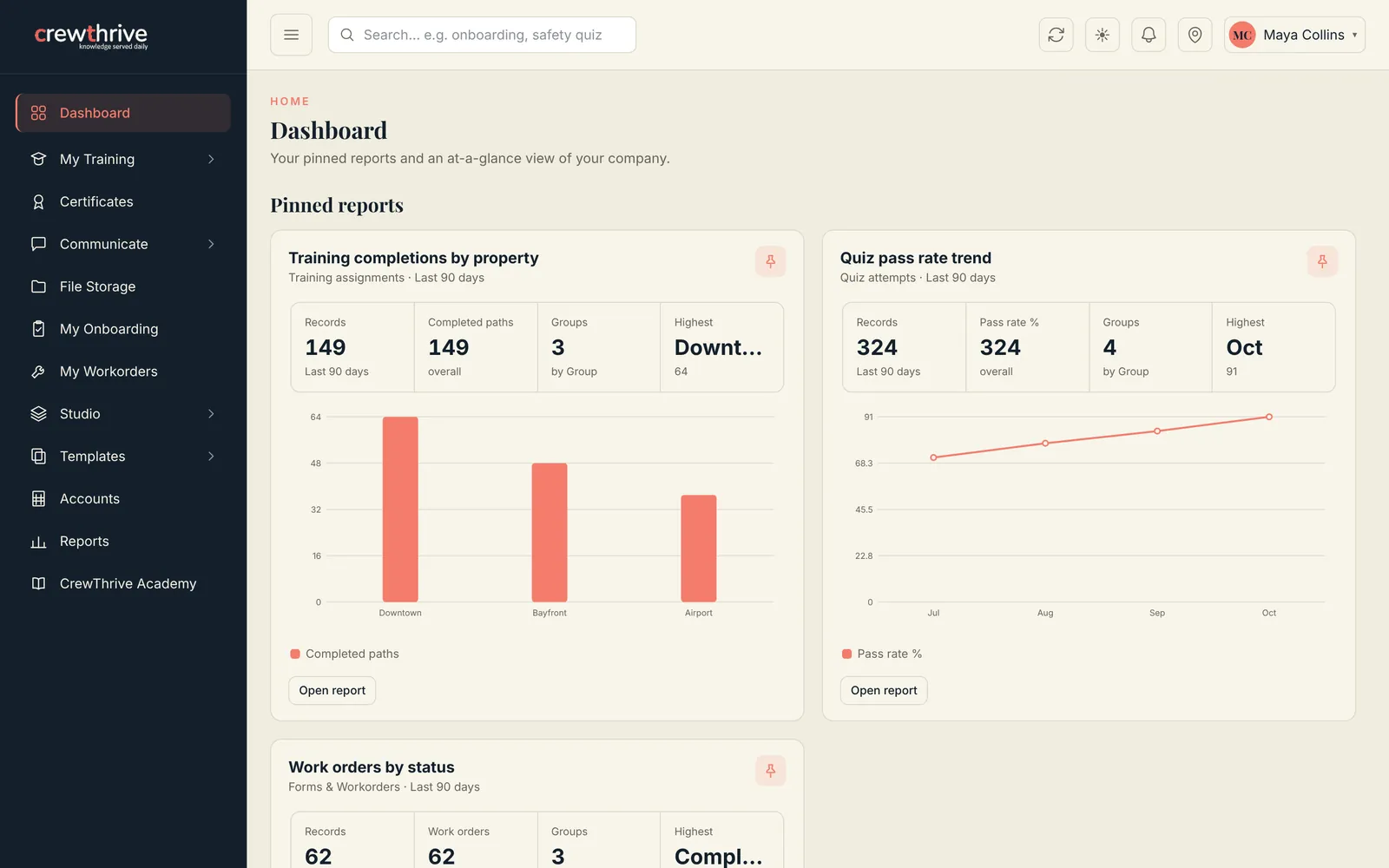Unpin the Quiz pass rate trend report

1322,261
